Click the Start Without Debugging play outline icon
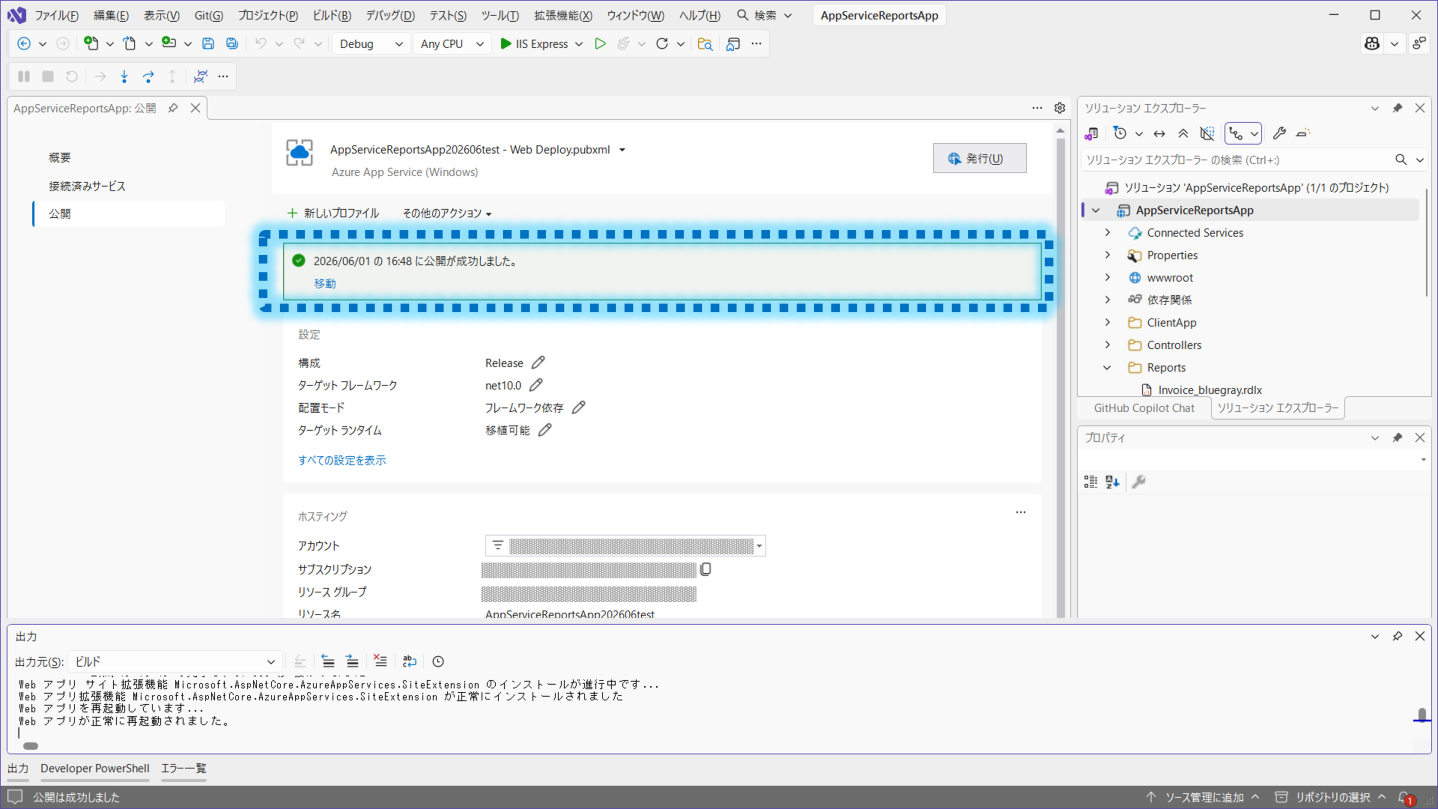The height and width of the screenshot is (809, 1438). tap(600, 44)
